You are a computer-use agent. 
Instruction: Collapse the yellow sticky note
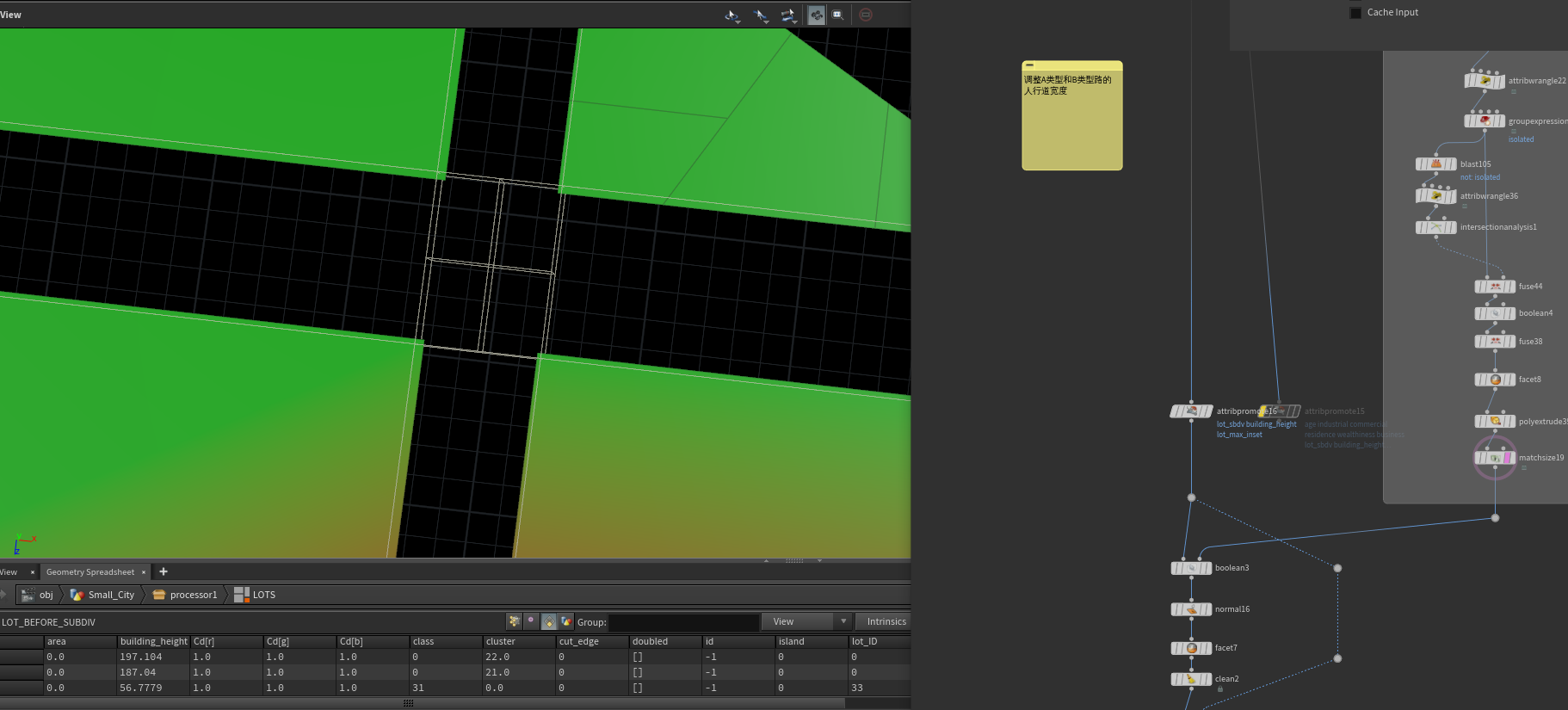click(1029, 65)
